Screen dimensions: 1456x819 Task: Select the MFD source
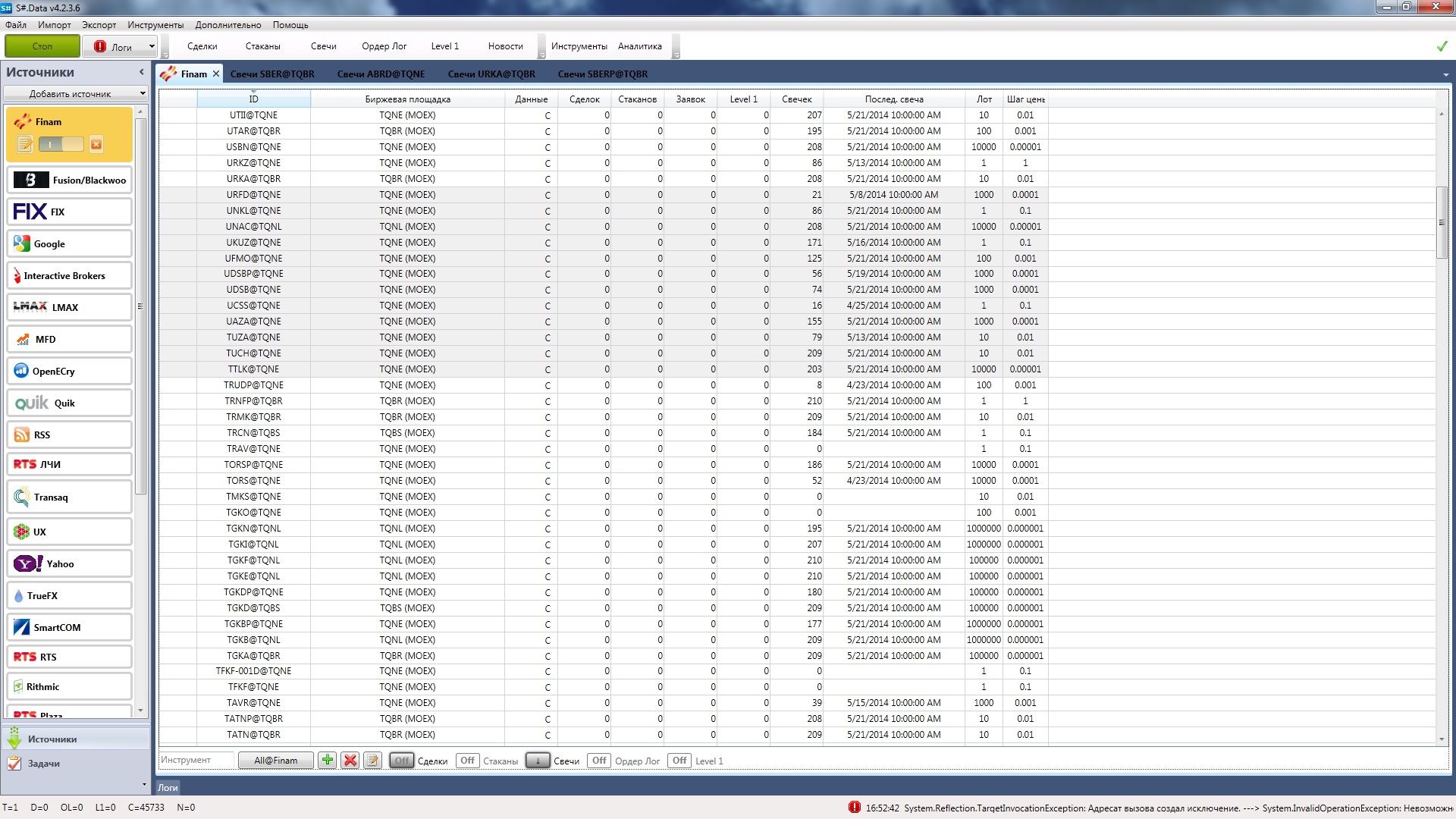tap(70, 340)
